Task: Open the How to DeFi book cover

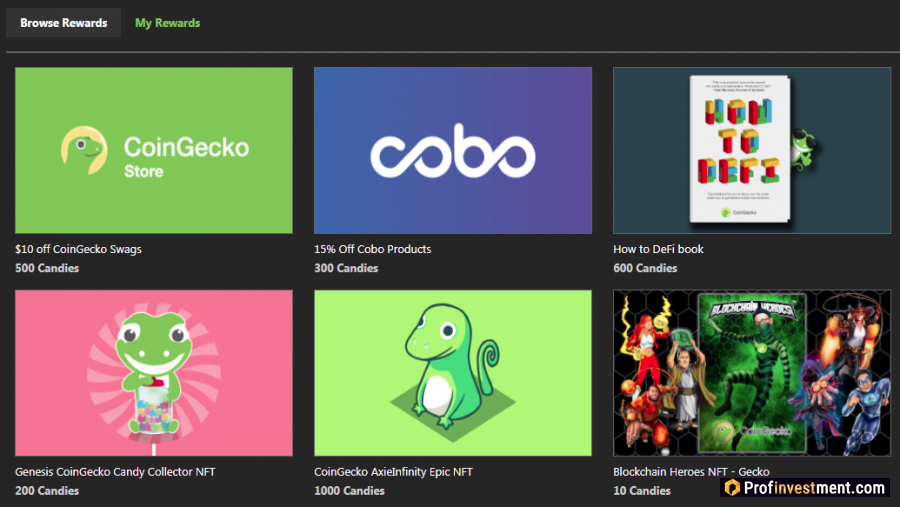Action: click(752, 150)
